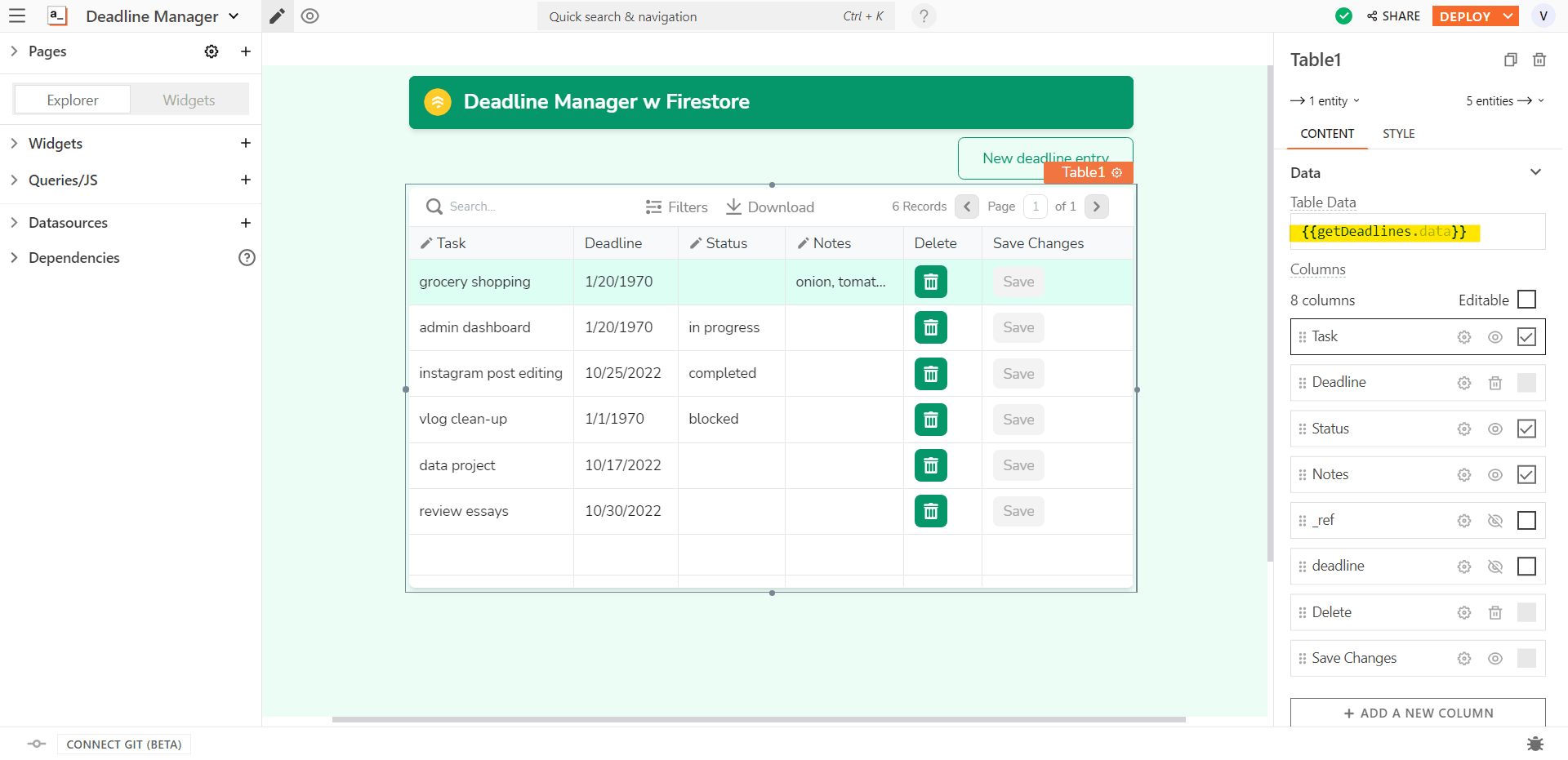
Task: Delete the grocery shopping row
Action: tap(930, 282)
